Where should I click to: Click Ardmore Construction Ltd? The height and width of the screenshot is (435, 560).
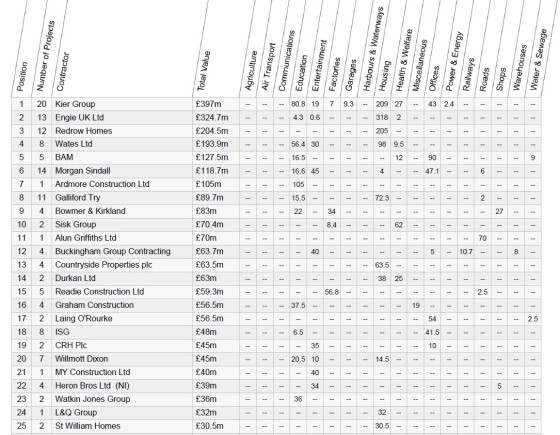pyautogui.click(x=102, y=184)
